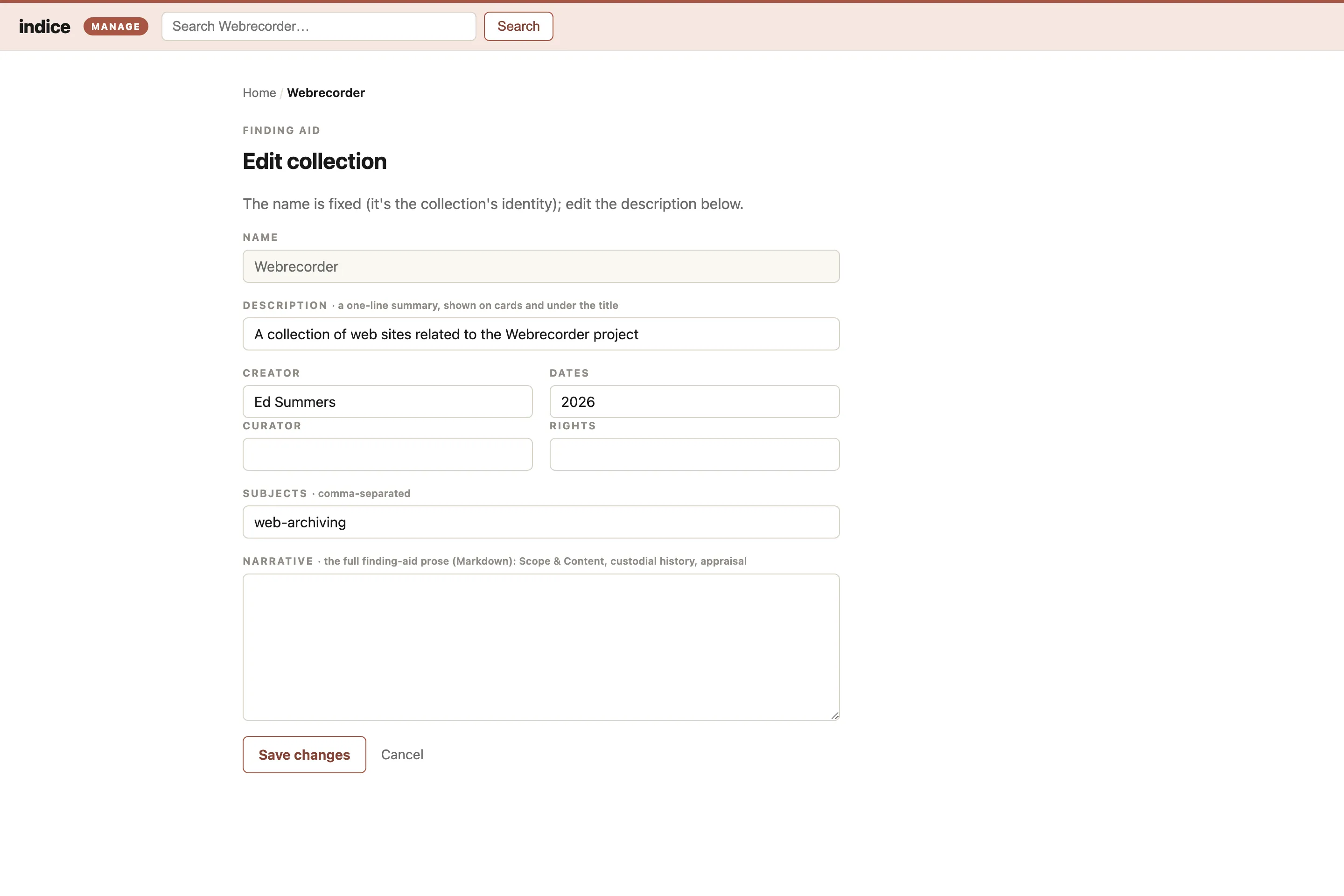Click the NARRATIVE label text
The width and height of the screenshot is (1344, 896).
pyautogui.click(x=278, y=561)
